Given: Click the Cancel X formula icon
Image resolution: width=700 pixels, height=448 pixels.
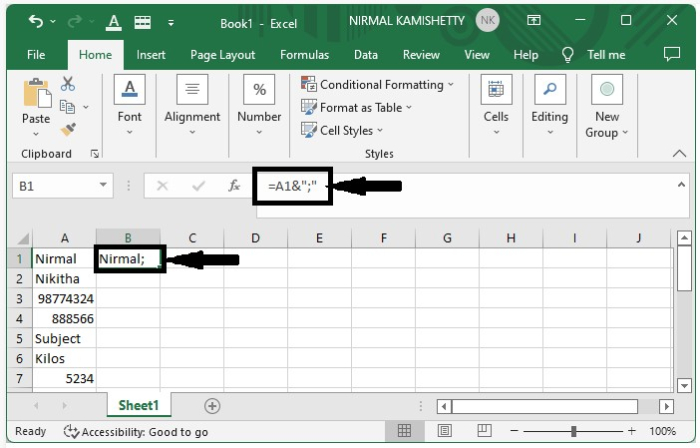Looking at the screenshot, I should (x=162, y=186).
